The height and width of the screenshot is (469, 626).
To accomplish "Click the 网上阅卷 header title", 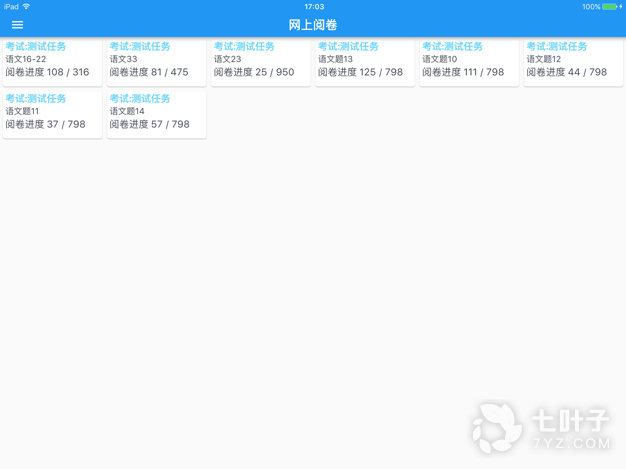I will pos(313,25).
